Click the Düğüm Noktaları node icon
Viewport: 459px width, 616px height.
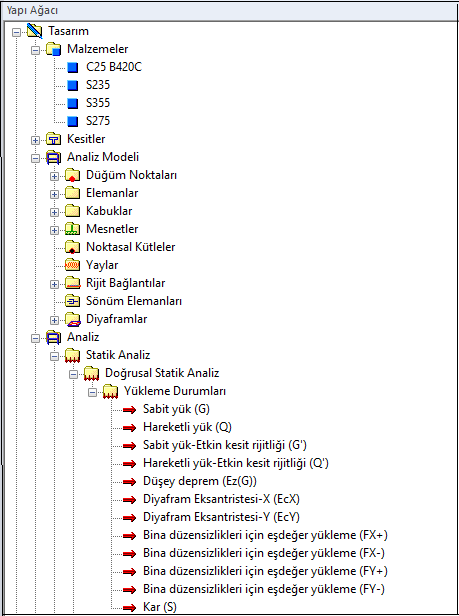pos(72,175)
